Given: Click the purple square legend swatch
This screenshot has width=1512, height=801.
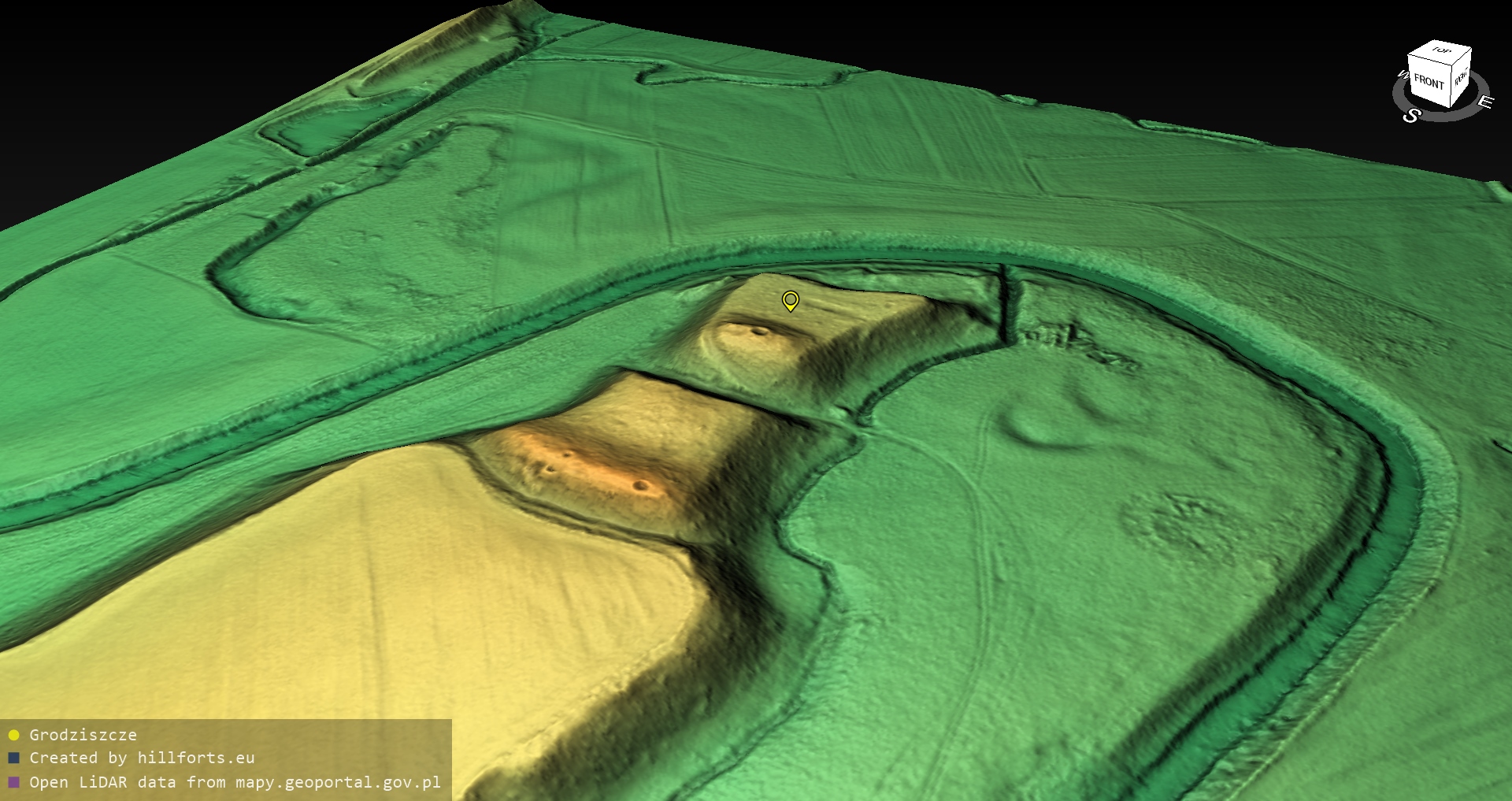Looking at the screenshot, I should (x=13, y=782).
